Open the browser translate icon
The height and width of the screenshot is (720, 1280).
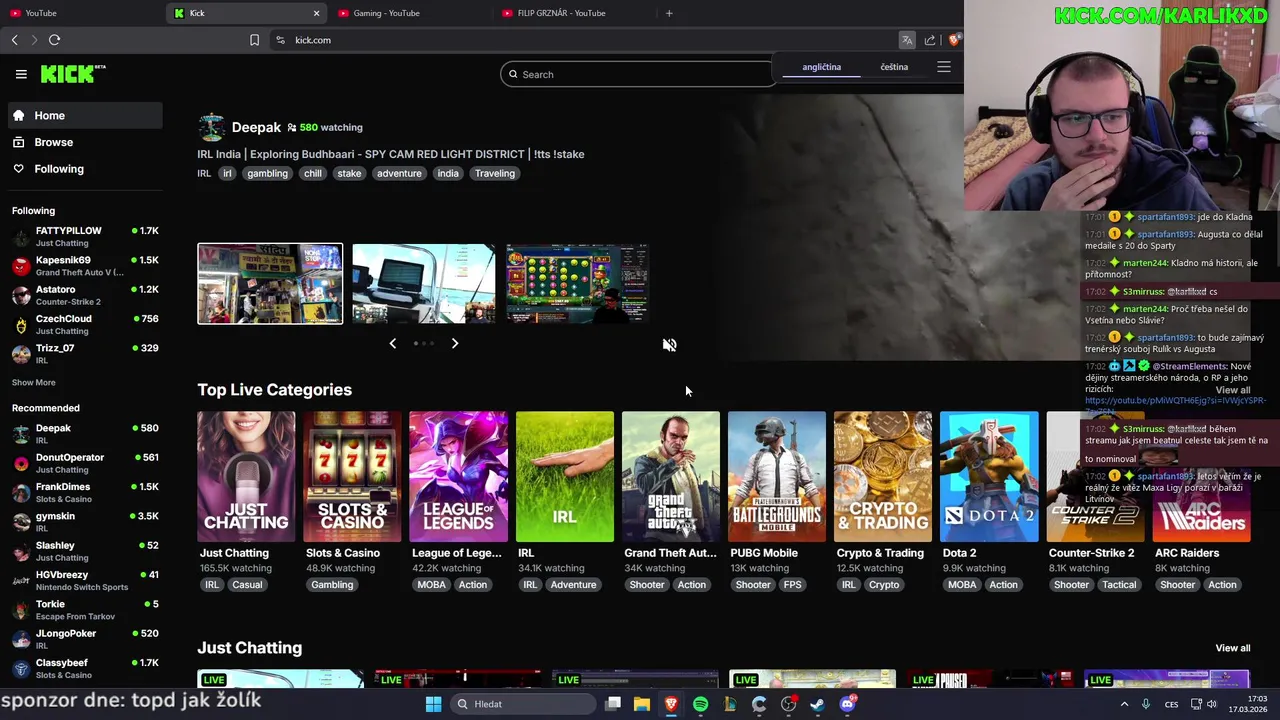[x=907, y=40]
